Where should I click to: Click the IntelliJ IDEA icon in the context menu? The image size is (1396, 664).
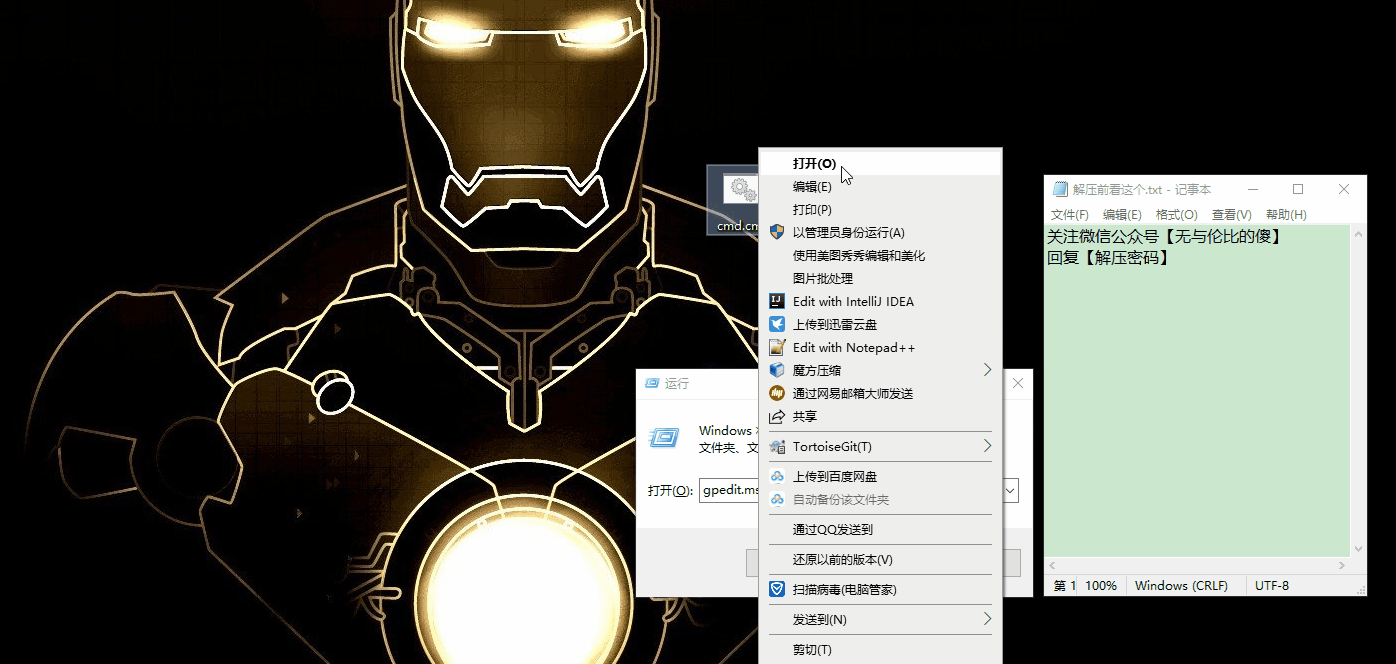click(x=777, y=301)
